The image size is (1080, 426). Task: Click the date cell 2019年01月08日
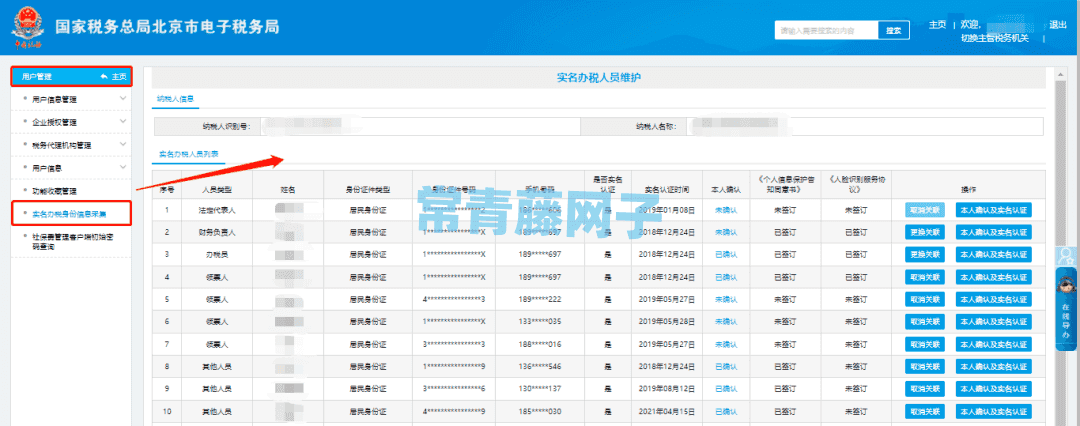pos(667,210)
